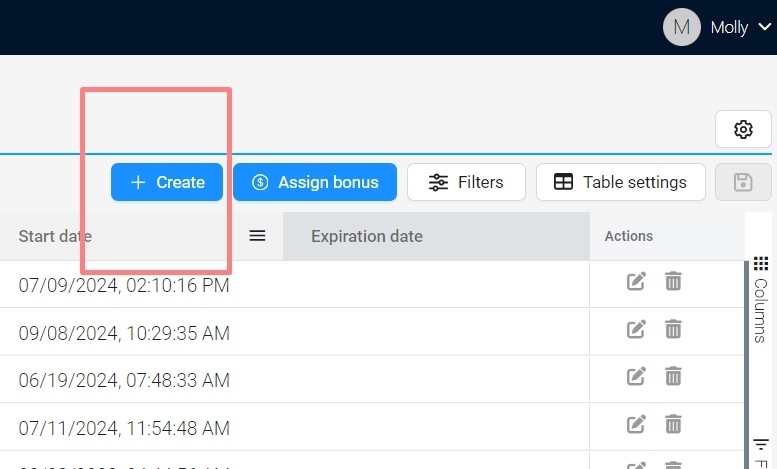The height and width of the screenshot is (469, 777).
Task: Click the gear settings icon button
Action: click(x=743, y=129)
